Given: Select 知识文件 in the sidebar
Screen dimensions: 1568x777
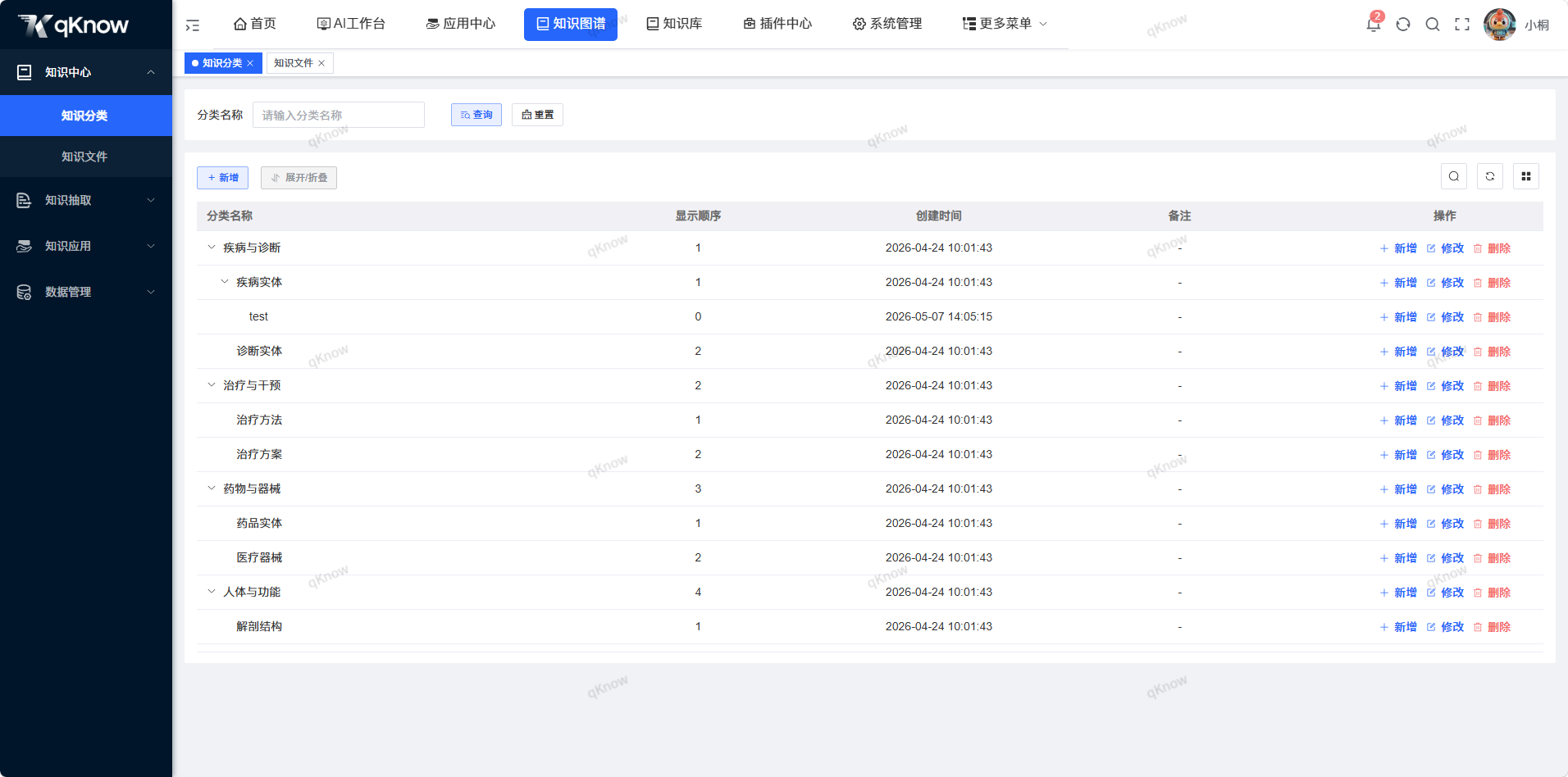Looking at the screenshot, I should (x=86, y=157).
